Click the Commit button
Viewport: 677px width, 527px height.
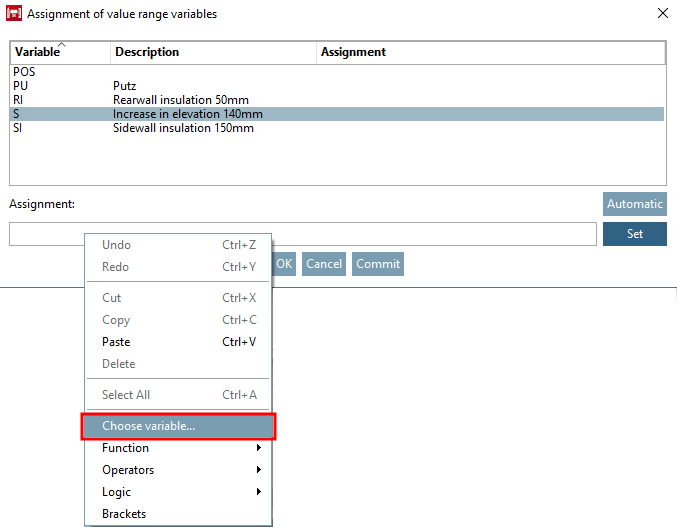[x=378, y=264]
